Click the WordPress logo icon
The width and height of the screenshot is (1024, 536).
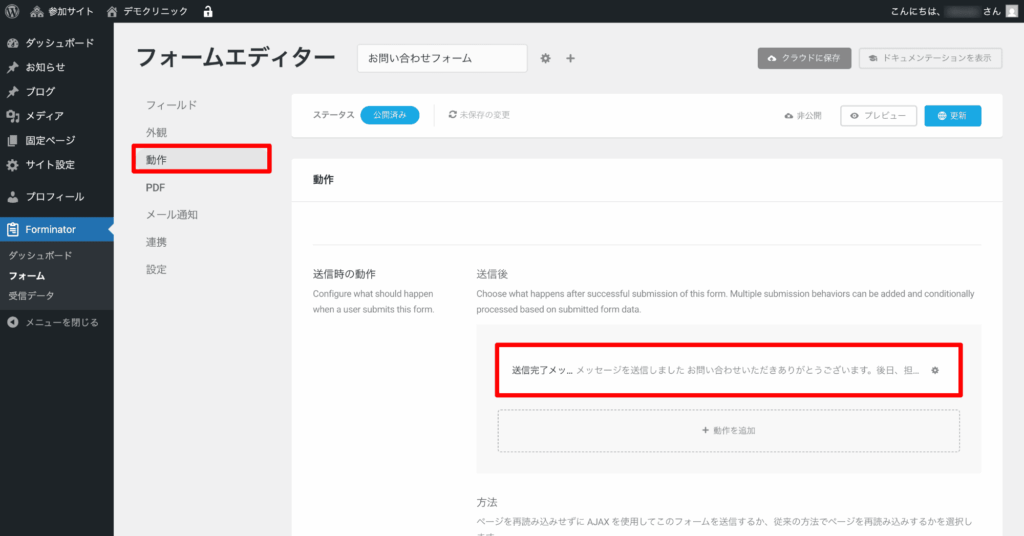pyautogui.click(x=12, y=11)
